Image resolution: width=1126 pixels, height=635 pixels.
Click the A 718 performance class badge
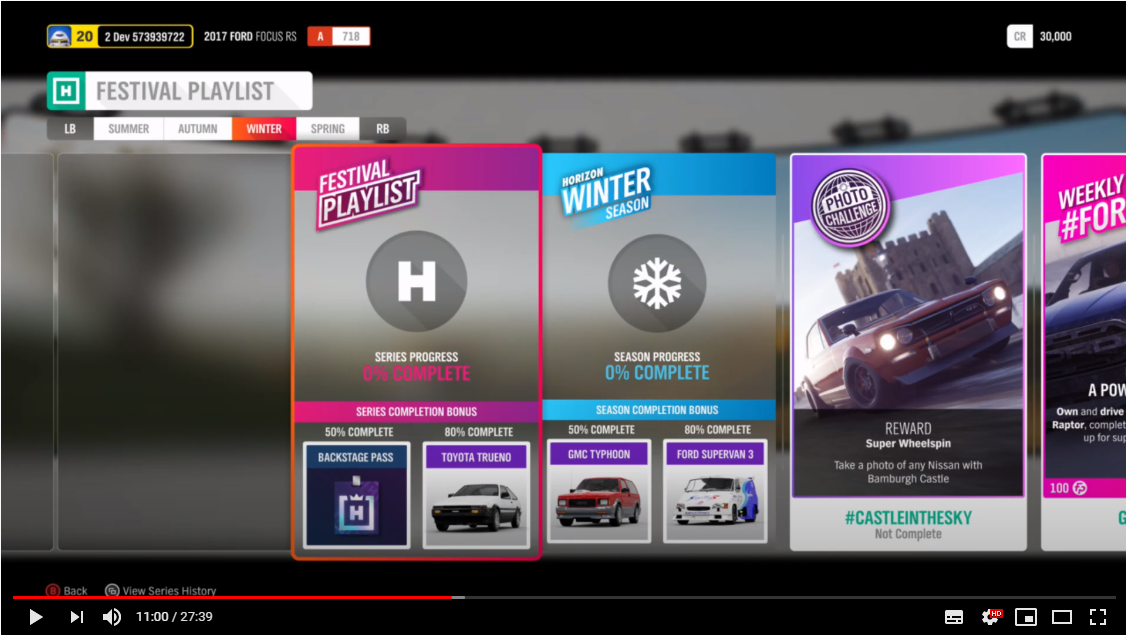[x=339, y=36]
